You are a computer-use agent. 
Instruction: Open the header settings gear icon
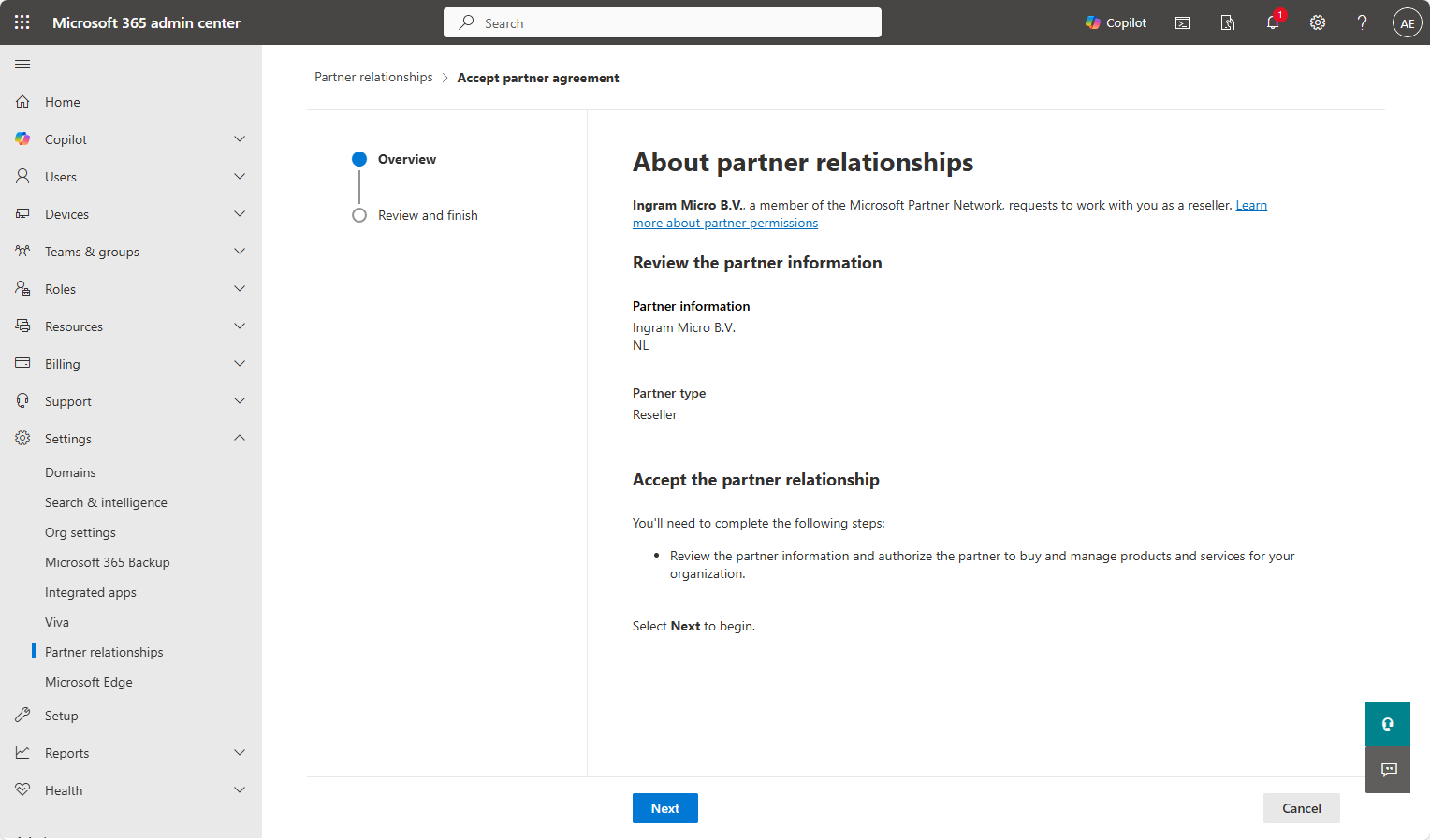point(1318,22)
